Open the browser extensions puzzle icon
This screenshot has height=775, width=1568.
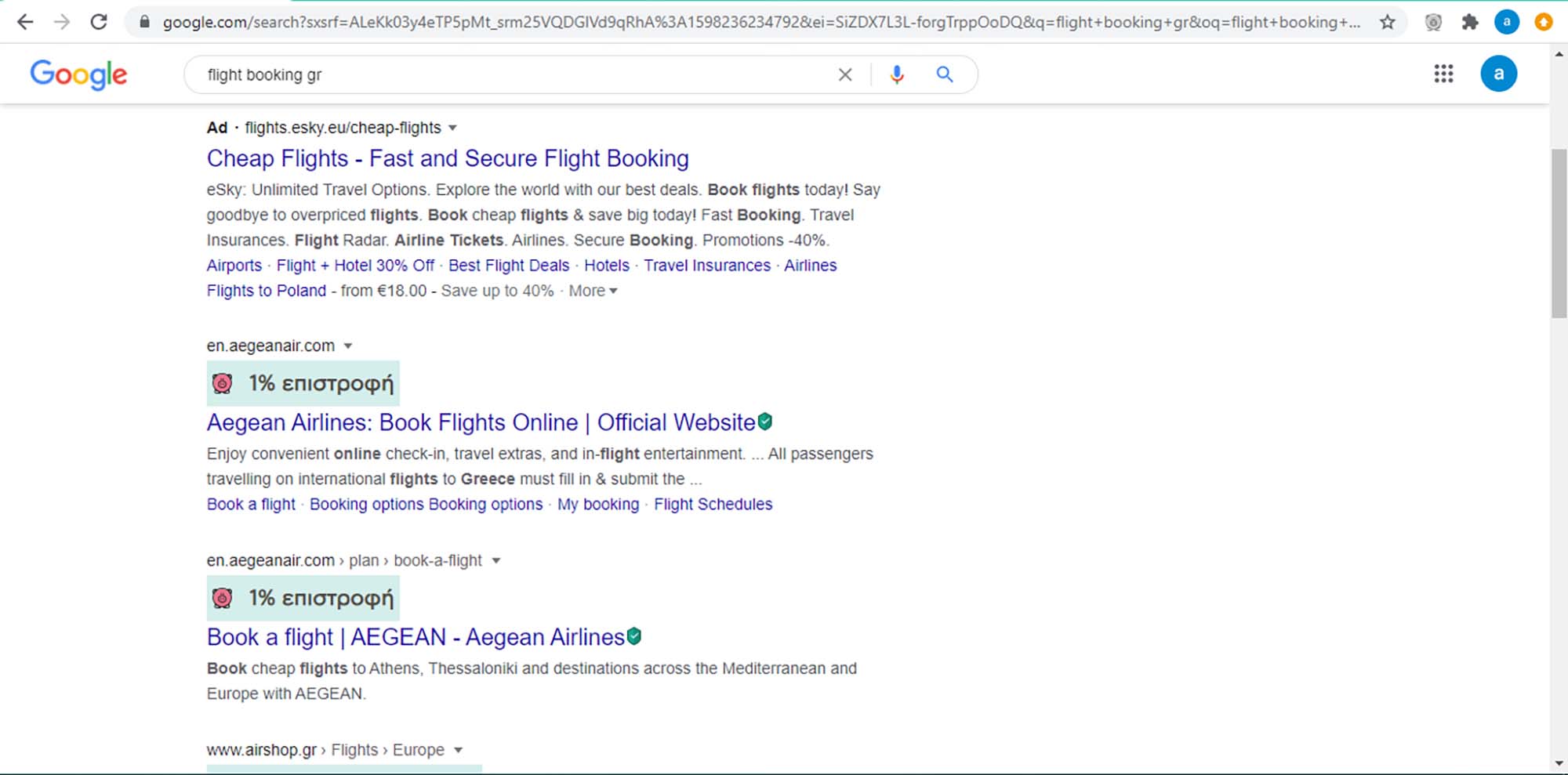(x=1470, y=22)
